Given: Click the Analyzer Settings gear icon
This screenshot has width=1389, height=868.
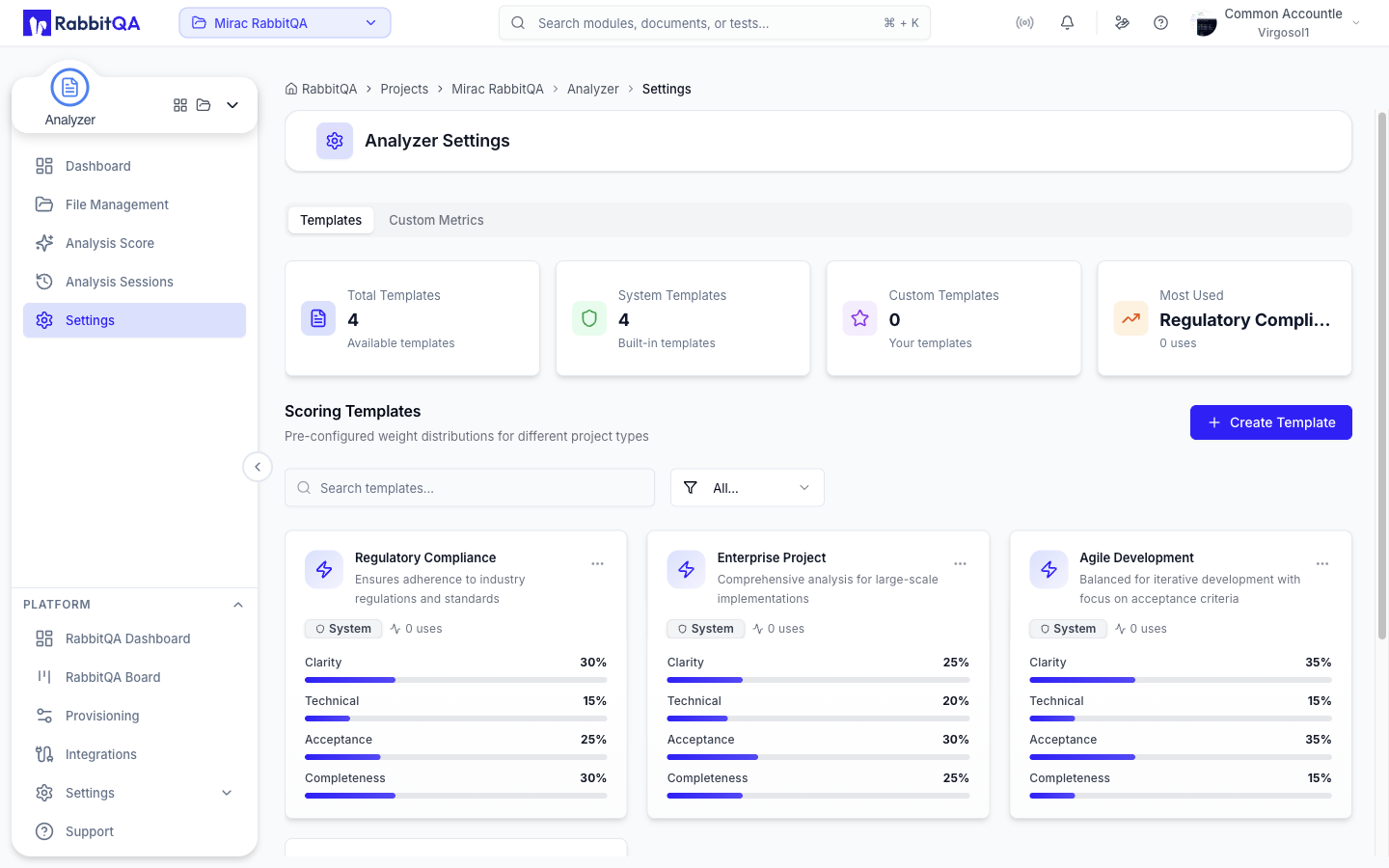Looking at the screenshot, I should point(335,141).
